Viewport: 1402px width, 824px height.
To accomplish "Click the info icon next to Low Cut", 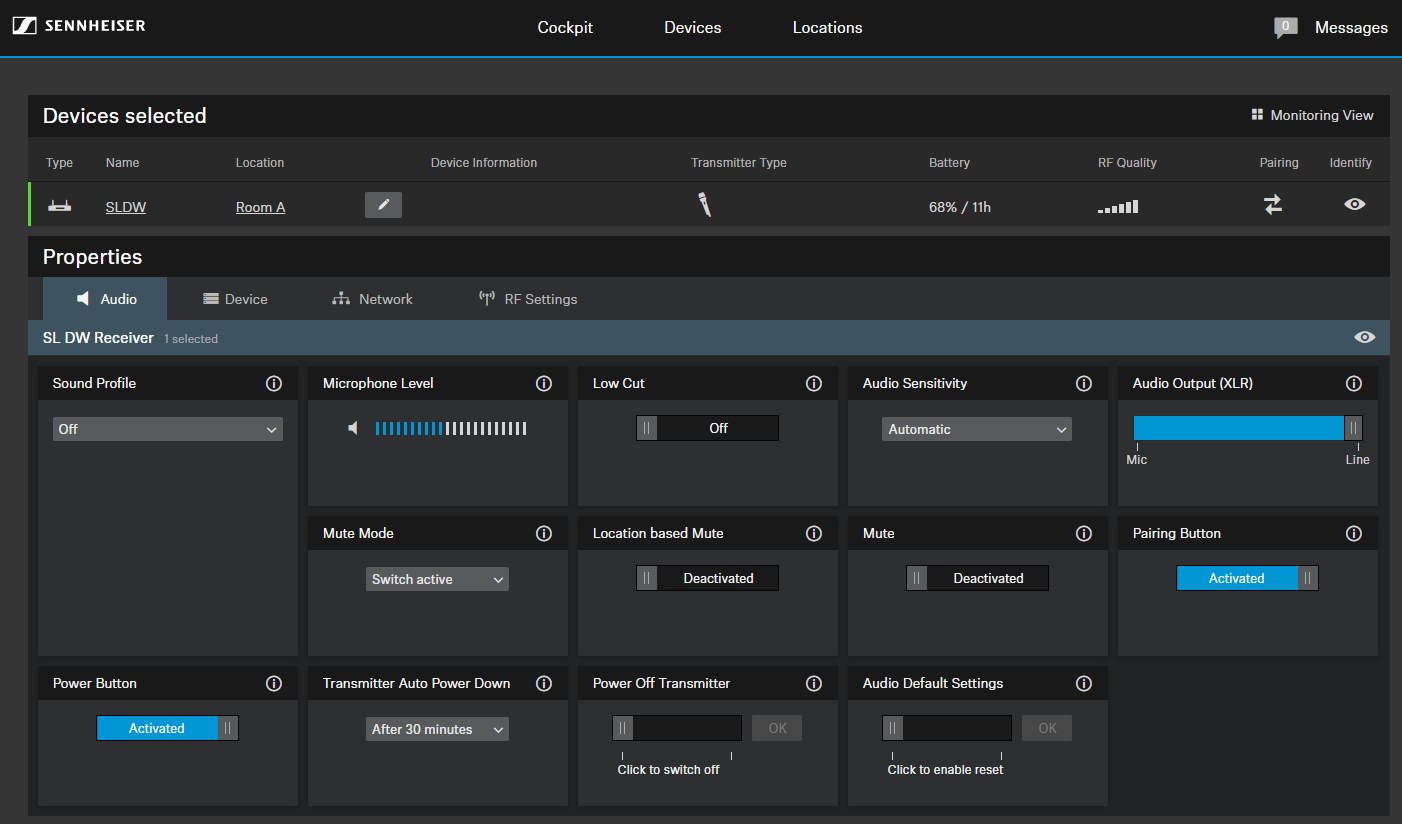I will [813, 383].
